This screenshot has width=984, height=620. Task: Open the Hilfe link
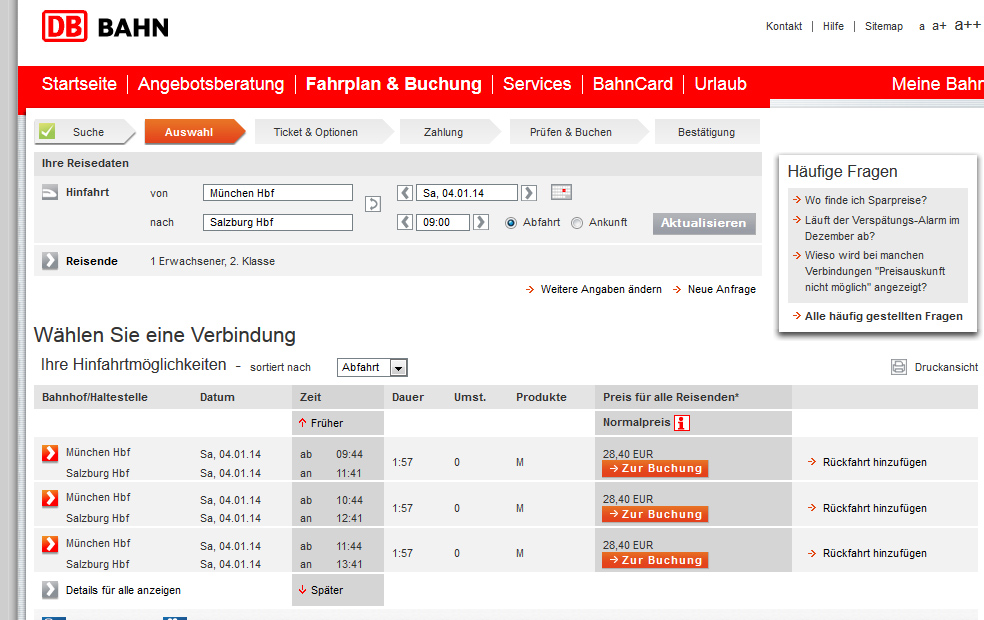pyautogui.click(x=833, y=26)
